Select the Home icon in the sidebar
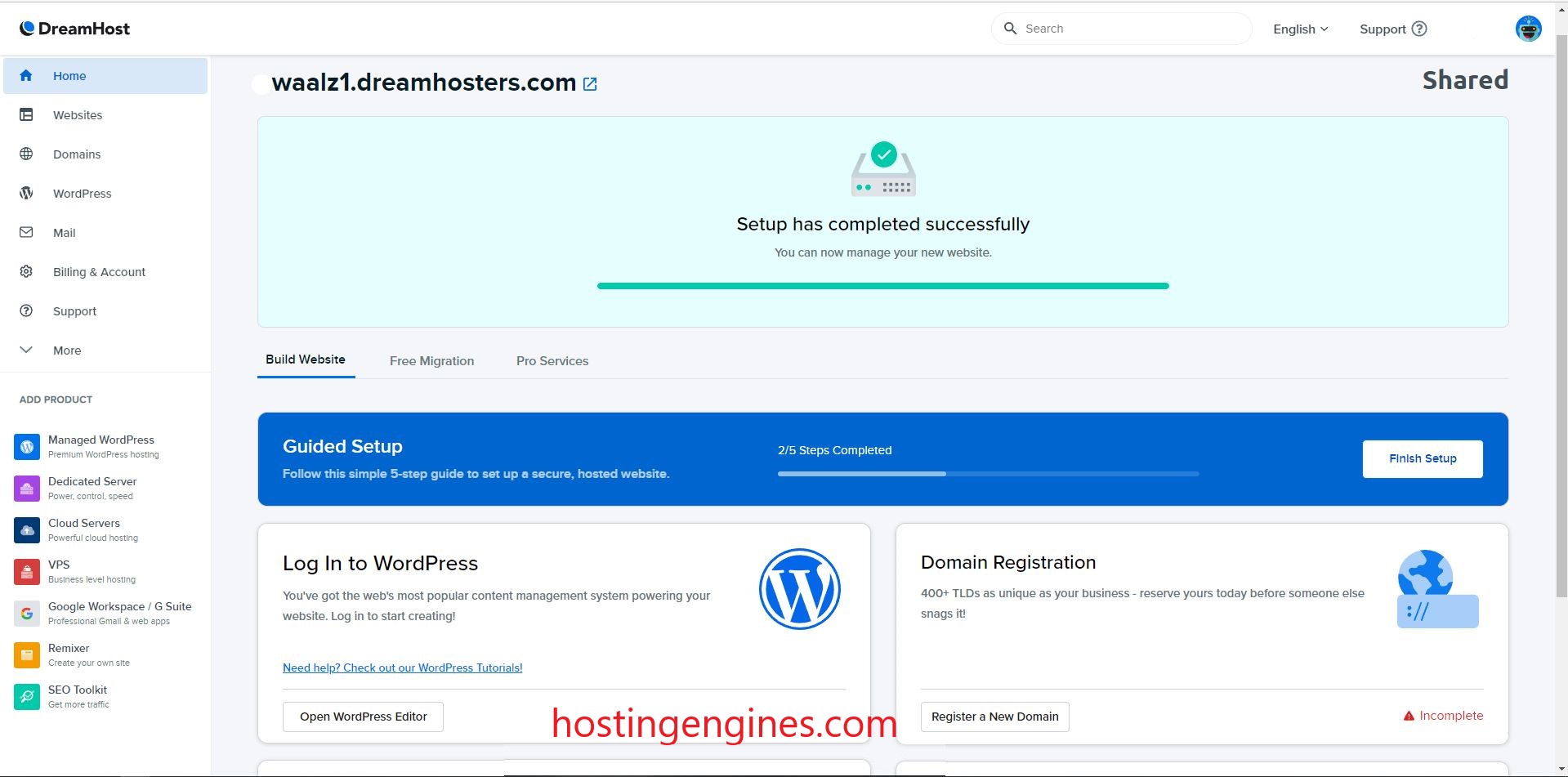The image size is (1568, 777). (x=25, y=75)
